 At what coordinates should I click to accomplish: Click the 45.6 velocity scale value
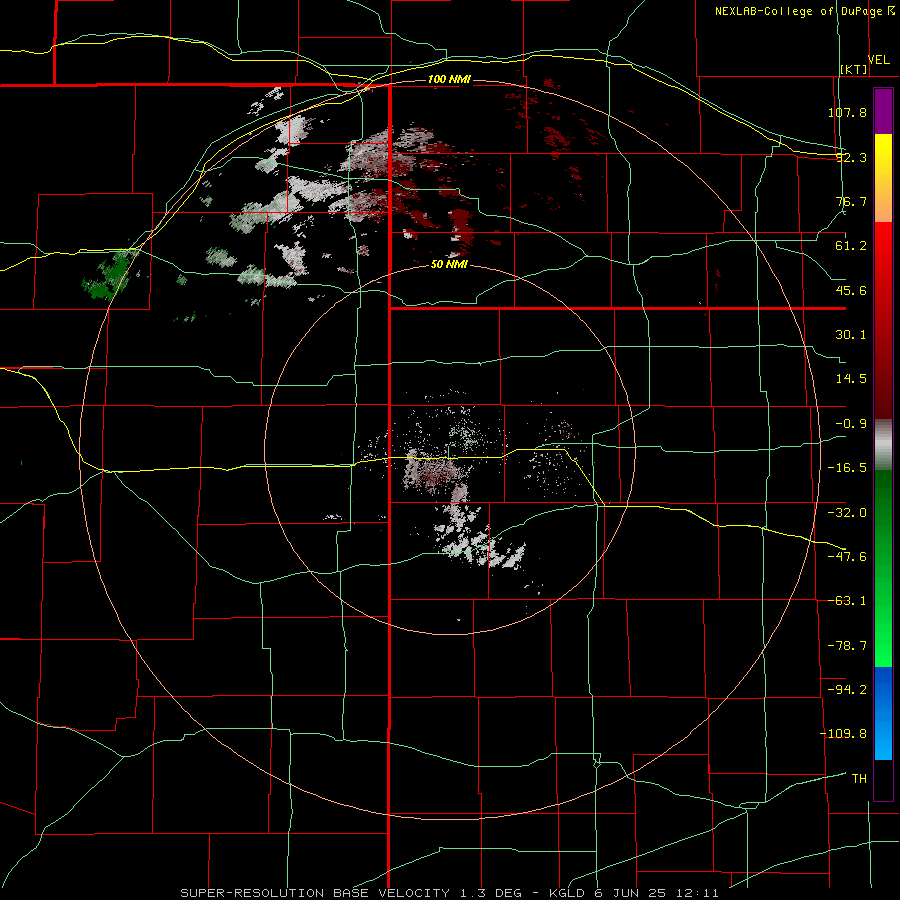[x=851, y=290]
